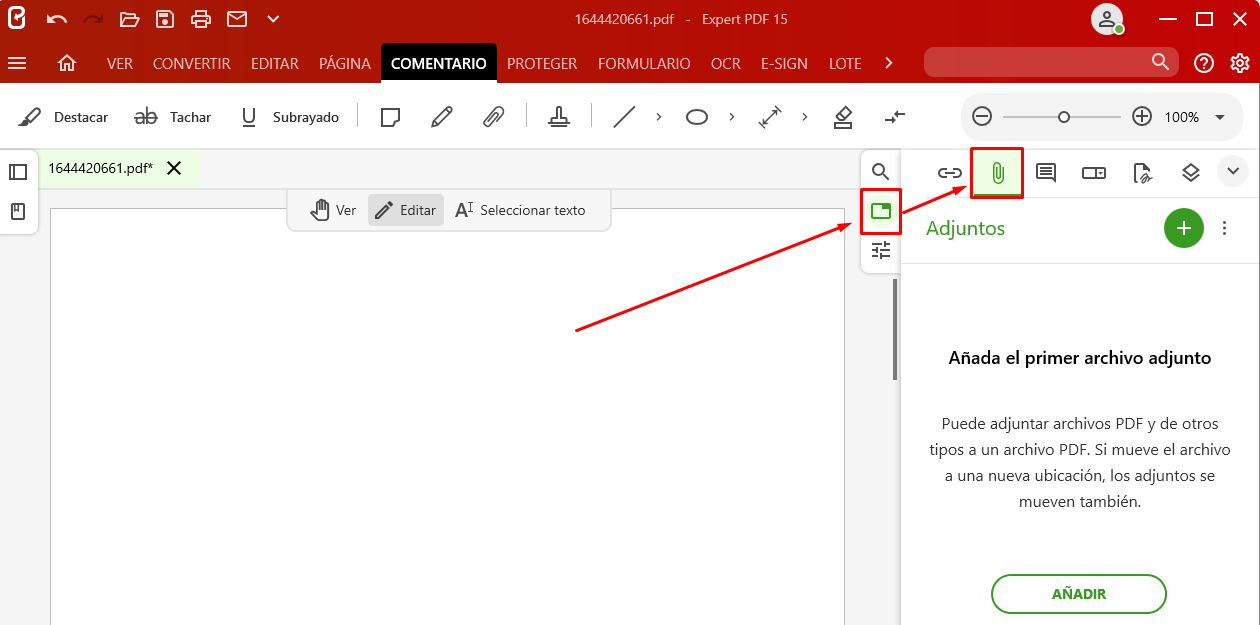The height and width of the screenshot is (625, 1260).
Task: Close the 1644420661.pdf document tab
Action: (174, 168)
